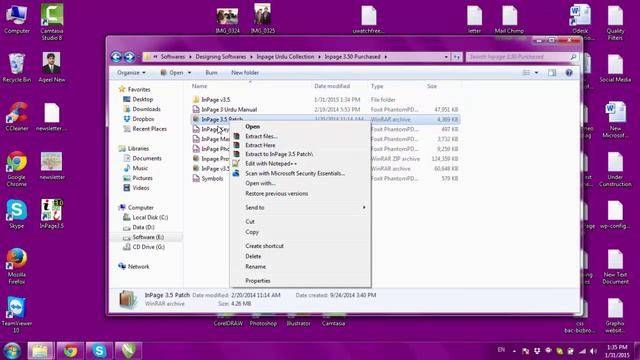Select New Text Document on desktop
Viewport: 640px width, 360px height.
click(615, 267)
